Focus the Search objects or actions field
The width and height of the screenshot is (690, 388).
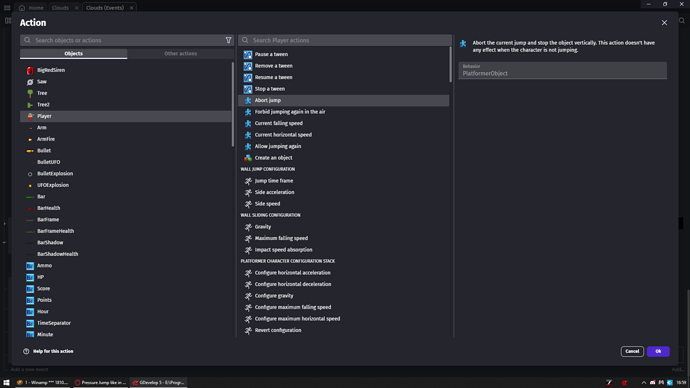coord(128,40)
